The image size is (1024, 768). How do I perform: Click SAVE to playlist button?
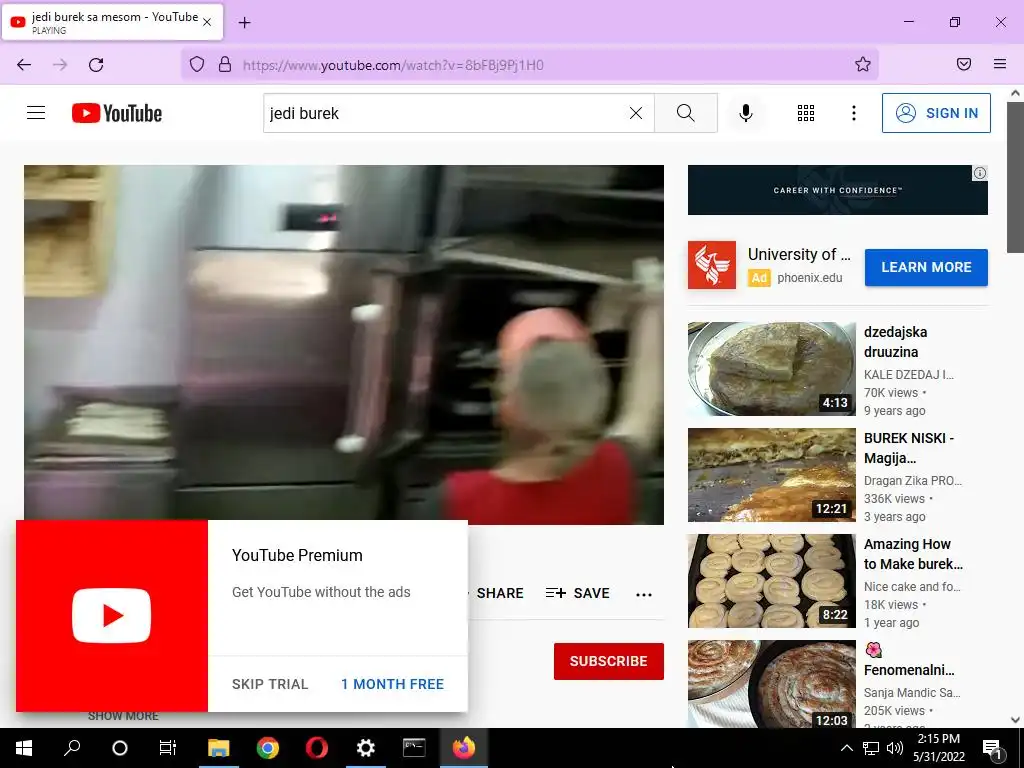[x=578, y=593]
